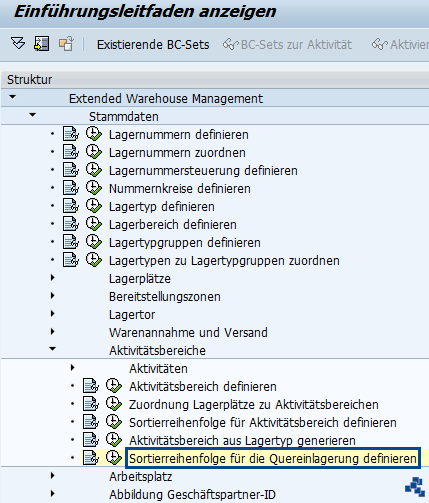This screenshot has height=503, width=429.
Task: Select Lagernummersteuerung definieren text
Action: point(203,171)
